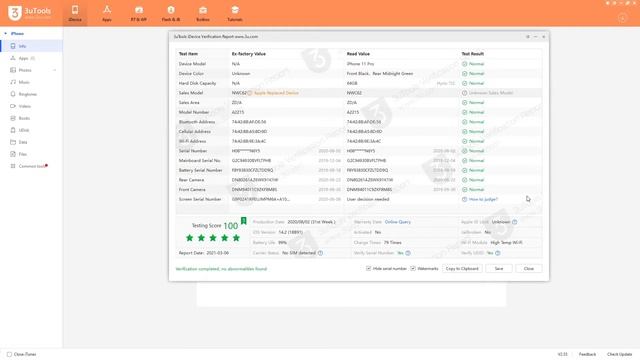Screen dimensions: 640x360
Task: Select iPhone 11 Pro read value
Action: point(360,64)
